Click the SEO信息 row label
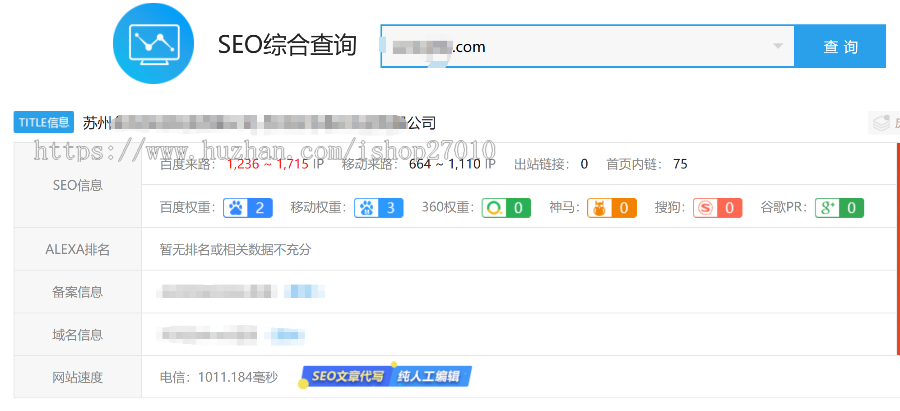 [77, 185]
